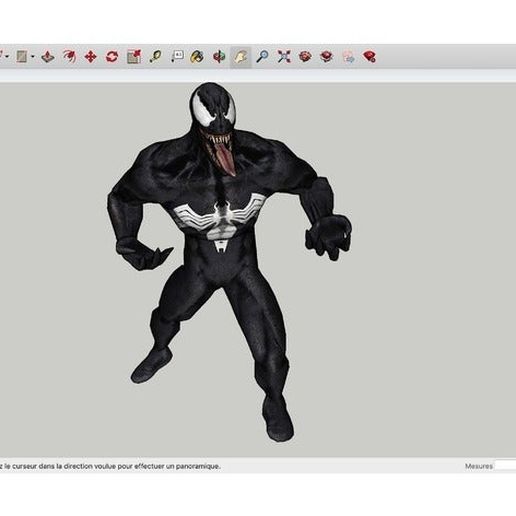Click the Send to LayOut icon
Screen dimensions: 516x516
[x=349, y=57]
